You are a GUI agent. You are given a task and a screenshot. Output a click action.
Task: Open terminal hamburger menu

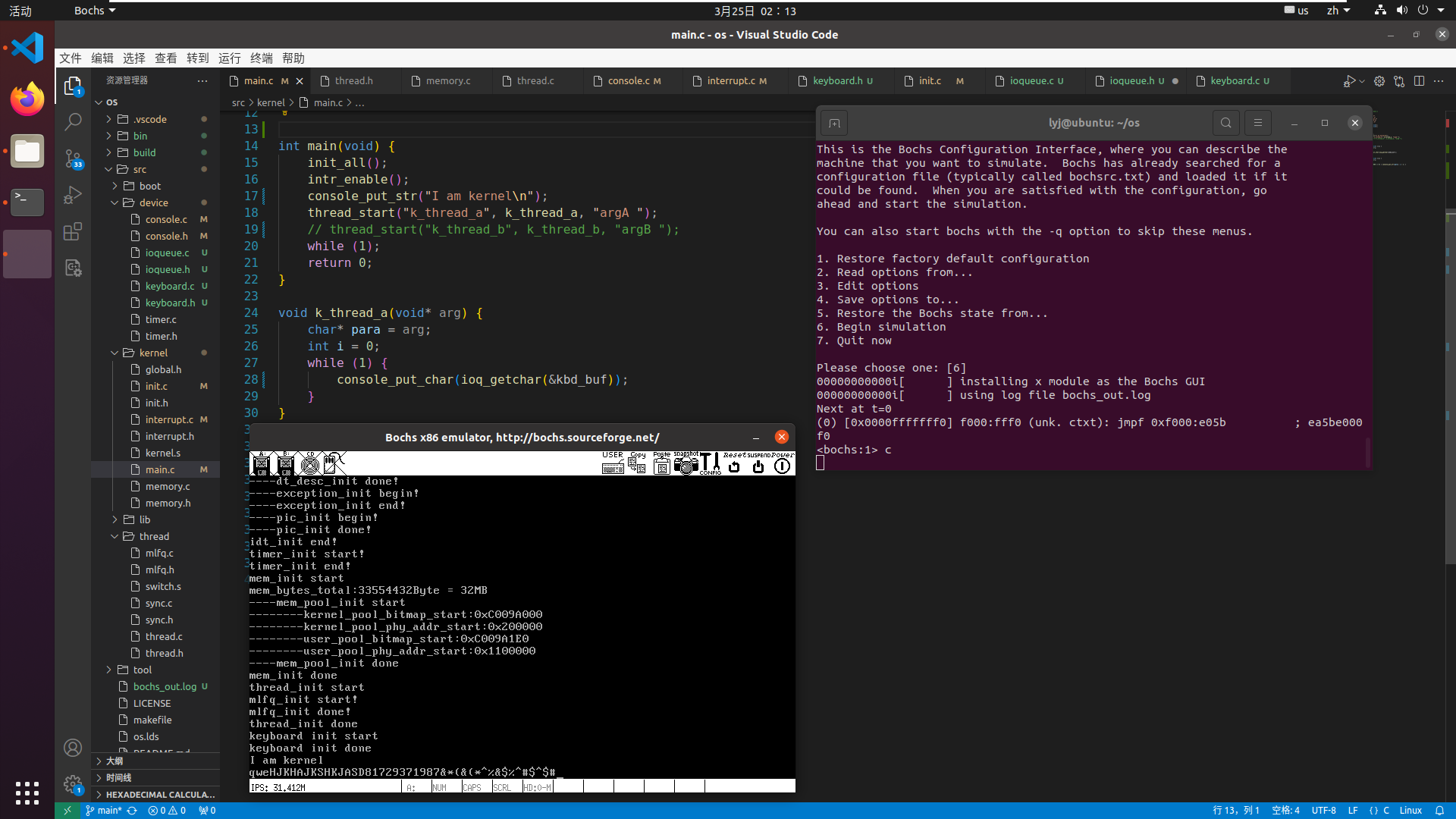tap(1258, 123)
